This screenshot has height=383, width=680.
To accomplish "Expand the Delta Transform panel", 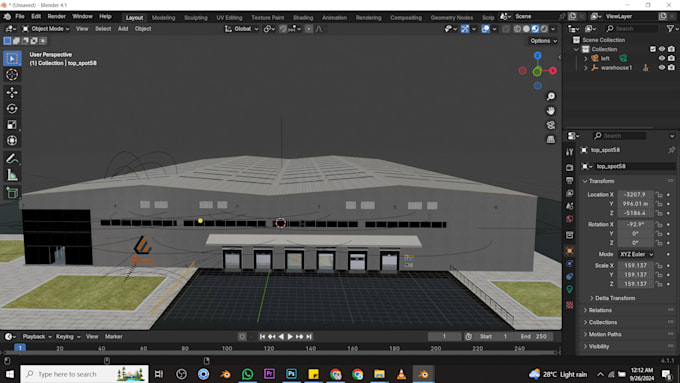I will coord(615,298).
